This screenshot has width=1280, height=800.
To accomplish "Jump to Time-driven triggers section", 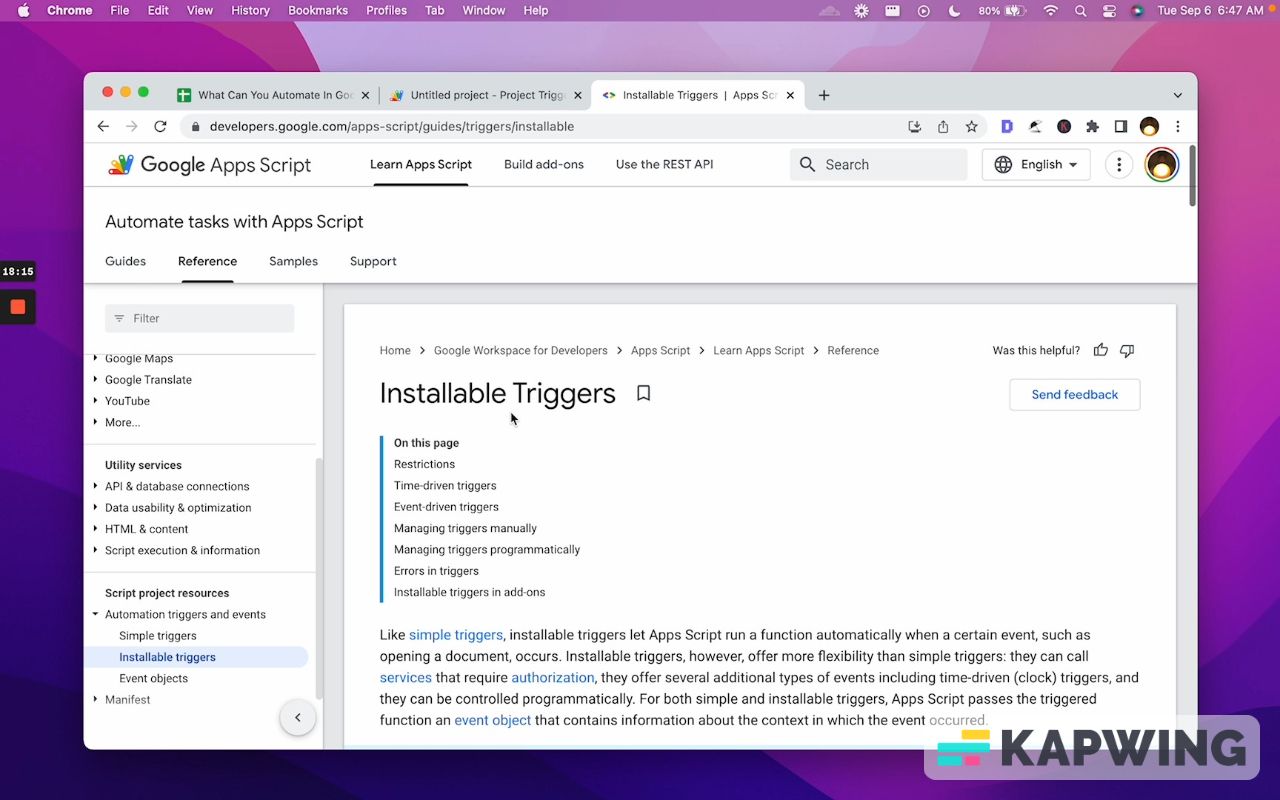I will click(x=445, y=486).
